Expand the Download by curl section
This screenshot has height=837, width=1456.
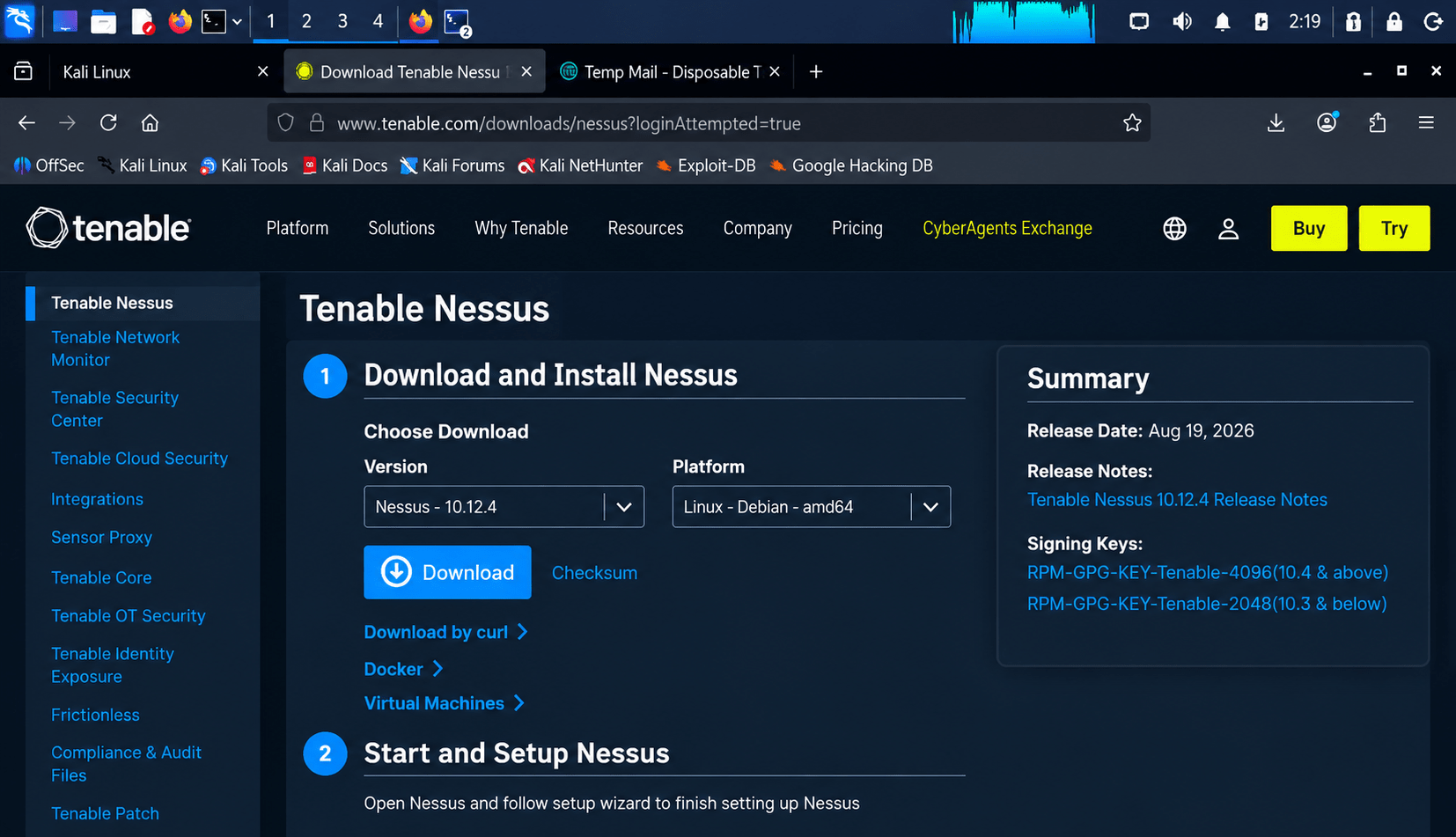point(445,632)
